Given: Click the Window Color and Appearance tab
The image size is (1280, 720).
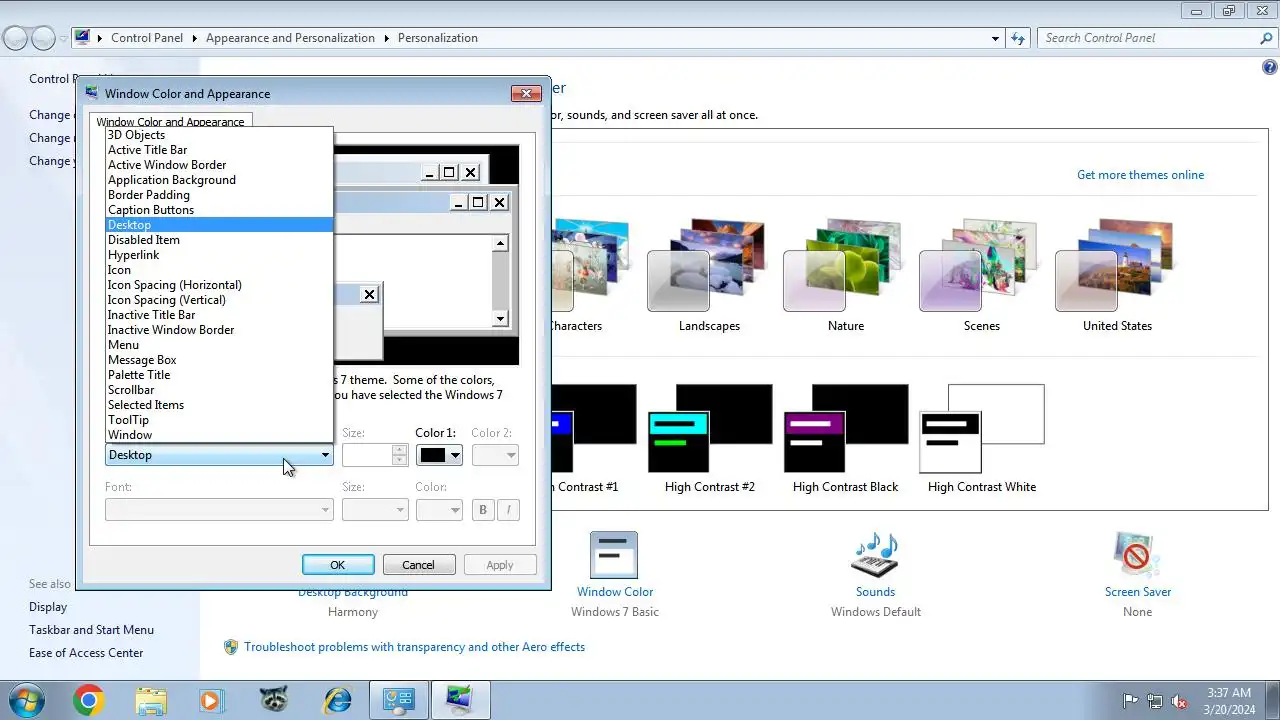Looking at the screenshot, I should click(170, 121).
